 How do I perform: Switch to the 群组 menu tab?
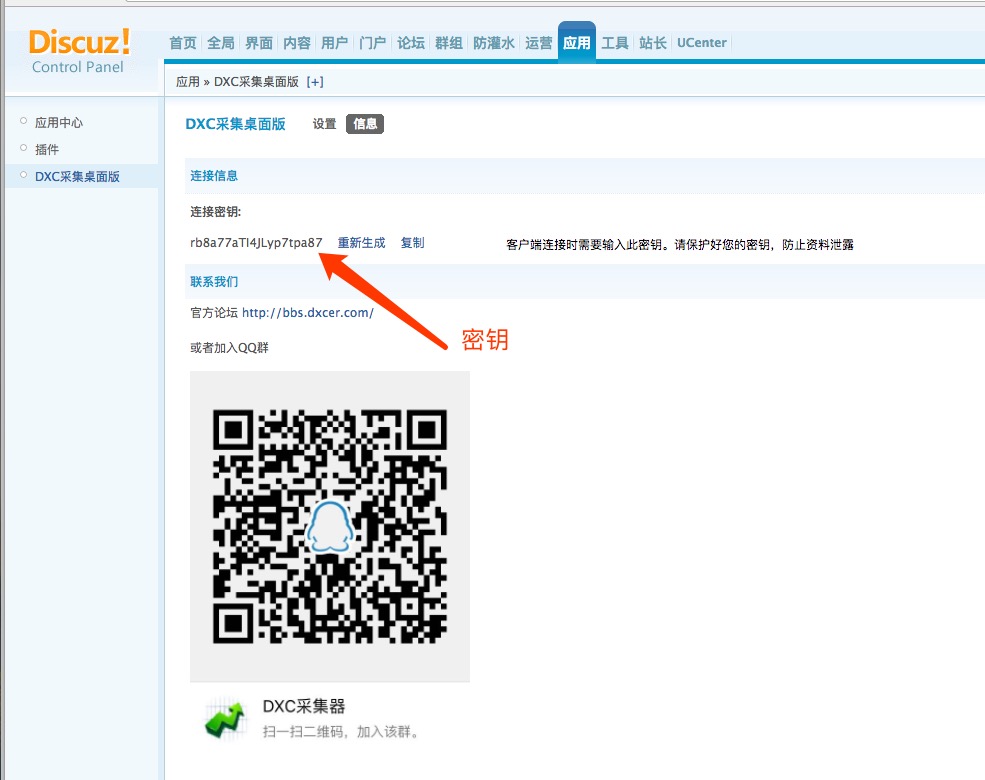tap(449, 43)
